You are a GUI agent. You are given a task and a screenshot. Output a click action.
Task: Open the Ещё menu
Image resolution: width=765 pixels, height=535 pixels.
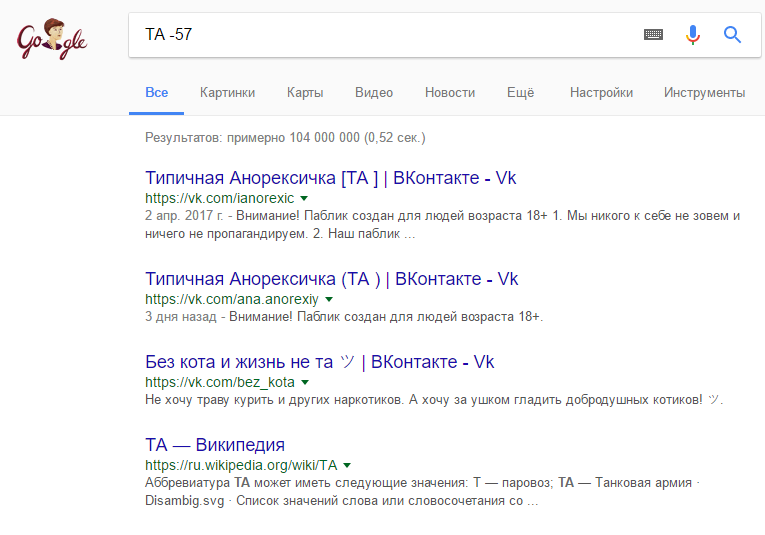520,93
